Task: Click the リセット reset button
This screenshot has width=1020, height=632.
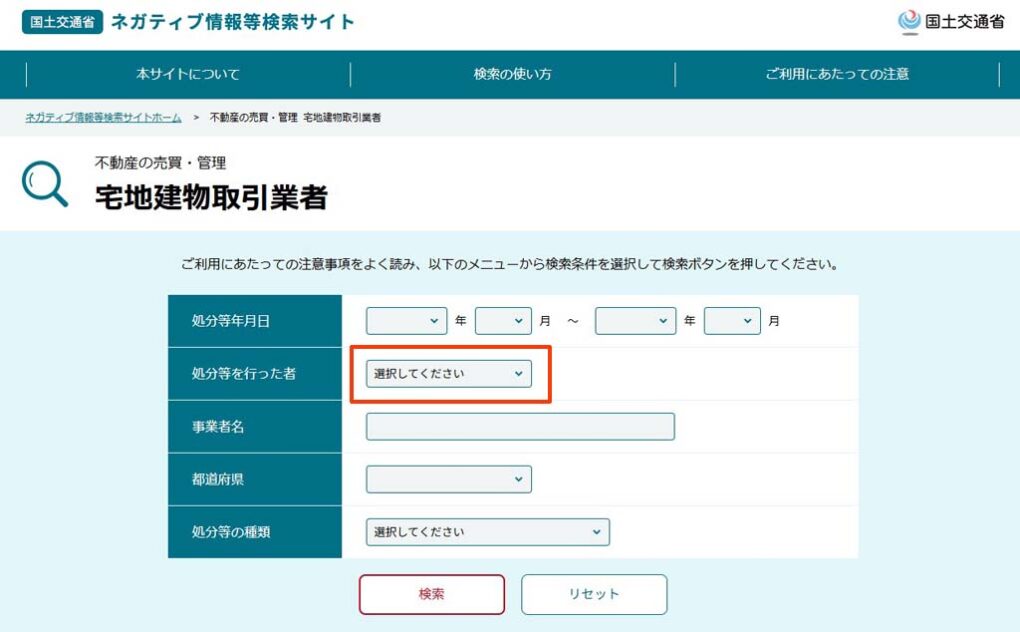Action: [594, 594]
